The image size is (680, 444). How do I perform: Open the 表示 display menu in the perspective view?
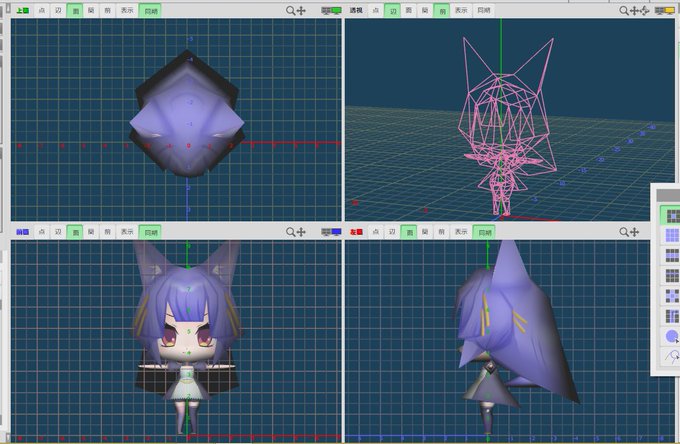461,10
